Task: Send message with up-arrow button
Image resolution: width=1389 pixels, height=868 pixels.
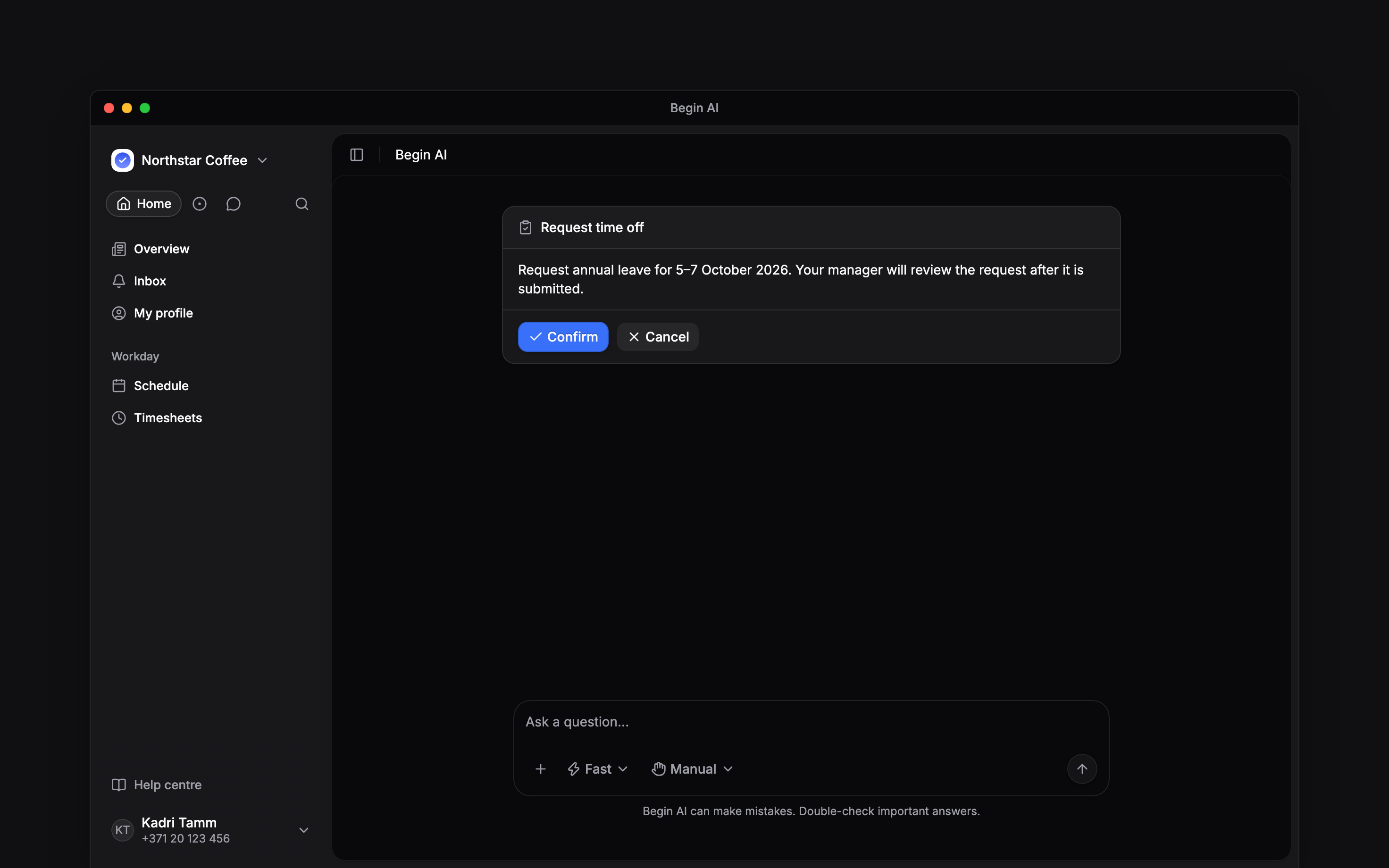Action: pos(1082,768)
